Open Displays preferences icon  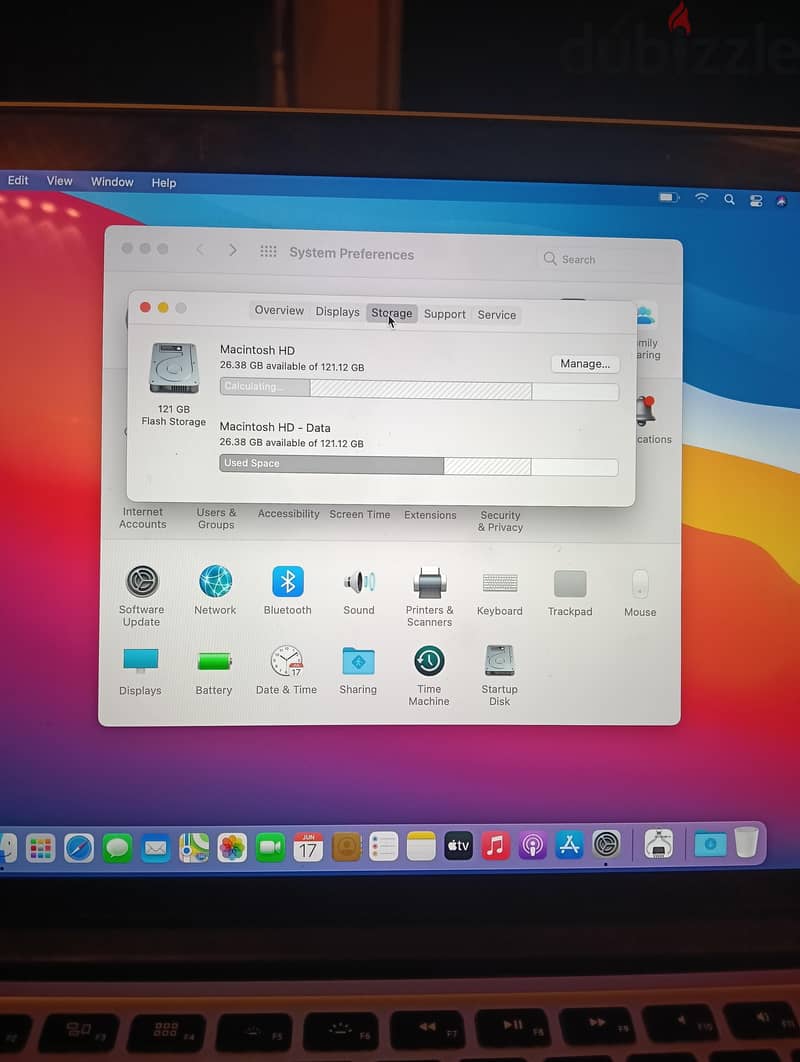click(141, 660)
